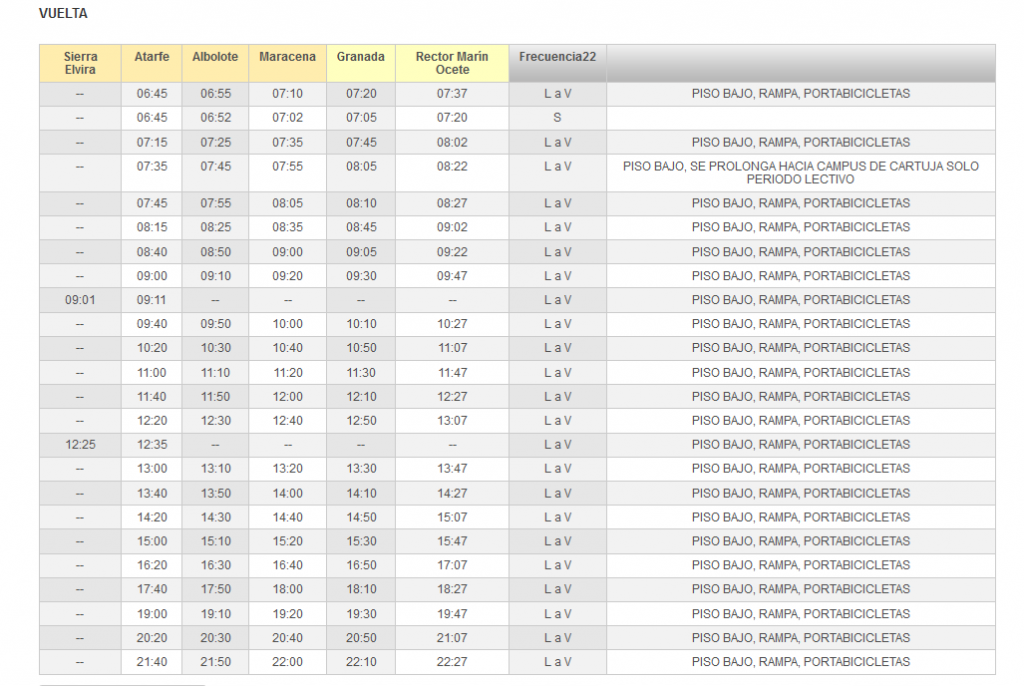Viewport: 1024px width, 686px height.
Task: Select the Atarfe column header
Action: point(151,57)
